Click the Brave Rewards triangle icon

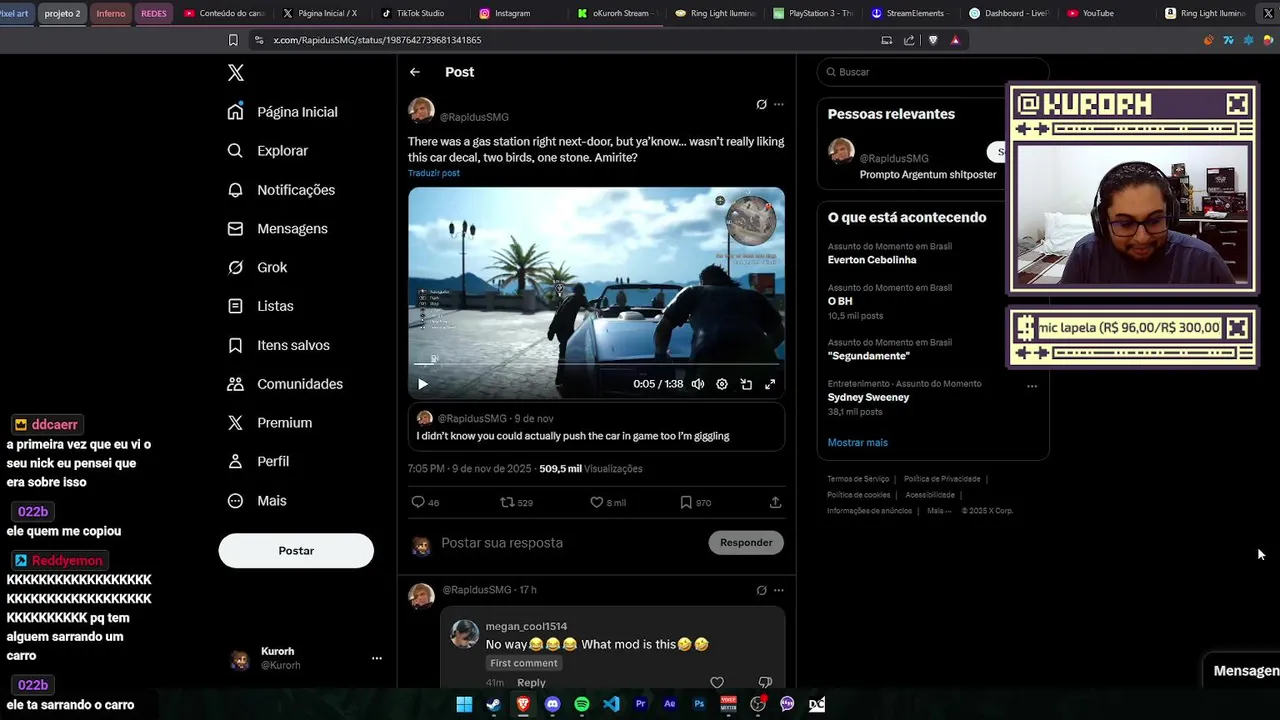pos(955,40)
